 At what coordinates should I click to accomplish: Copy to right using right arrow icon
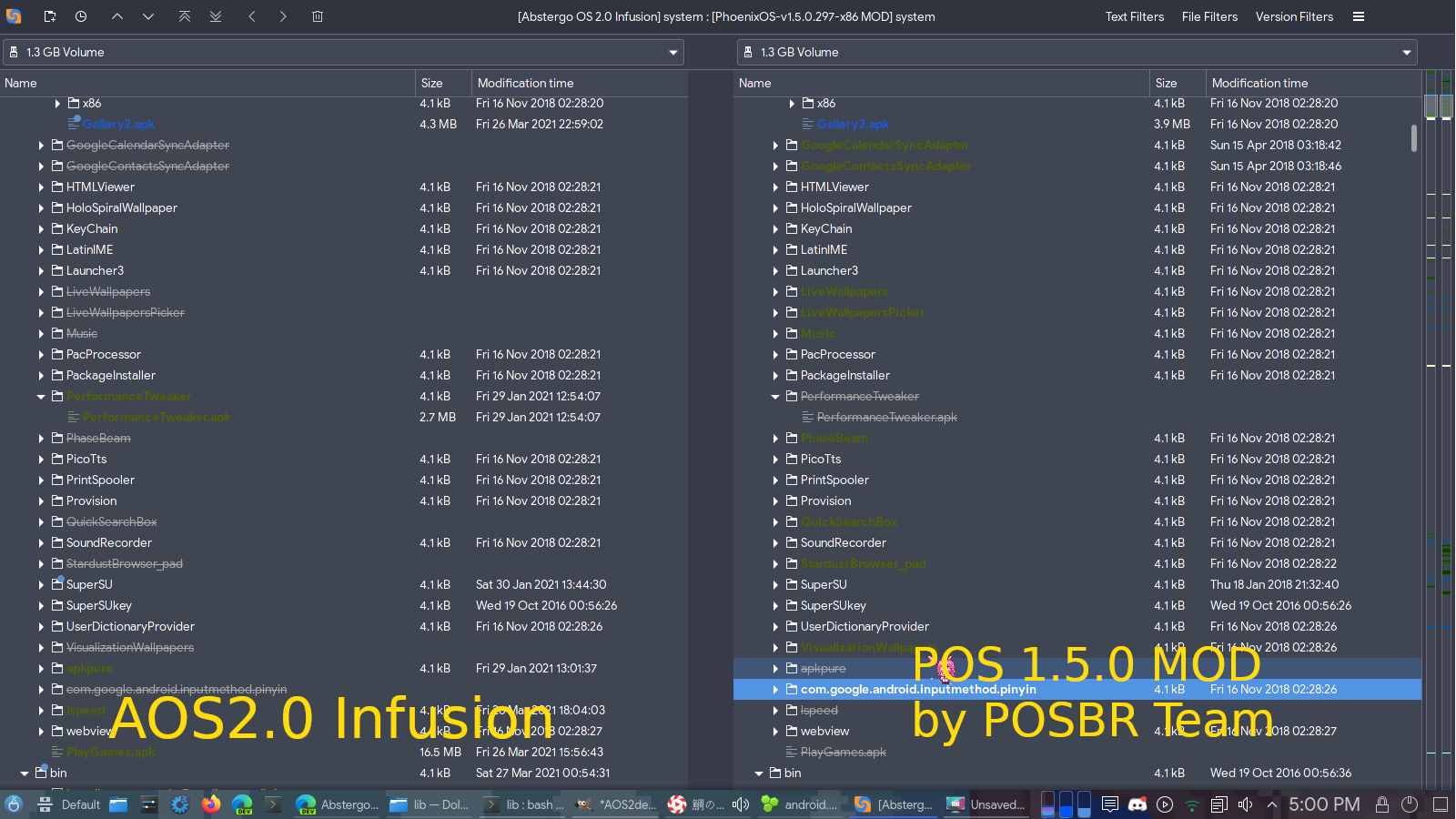(x=283, y=16)
